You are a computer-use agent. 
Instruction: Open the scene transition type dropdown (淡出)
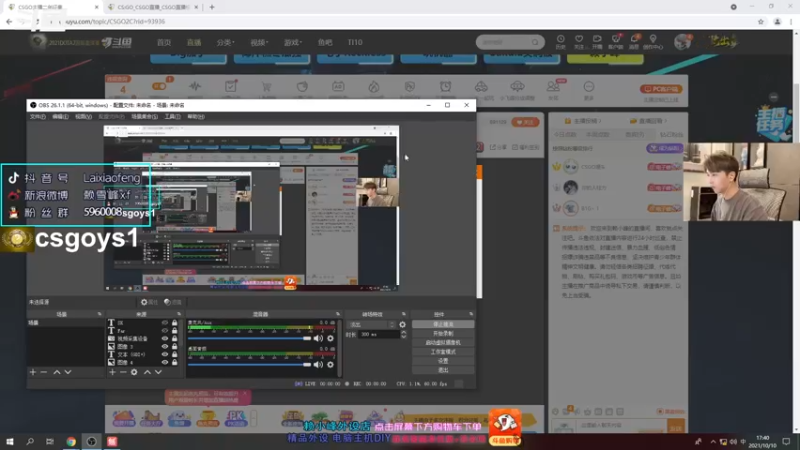pos(371,324)
